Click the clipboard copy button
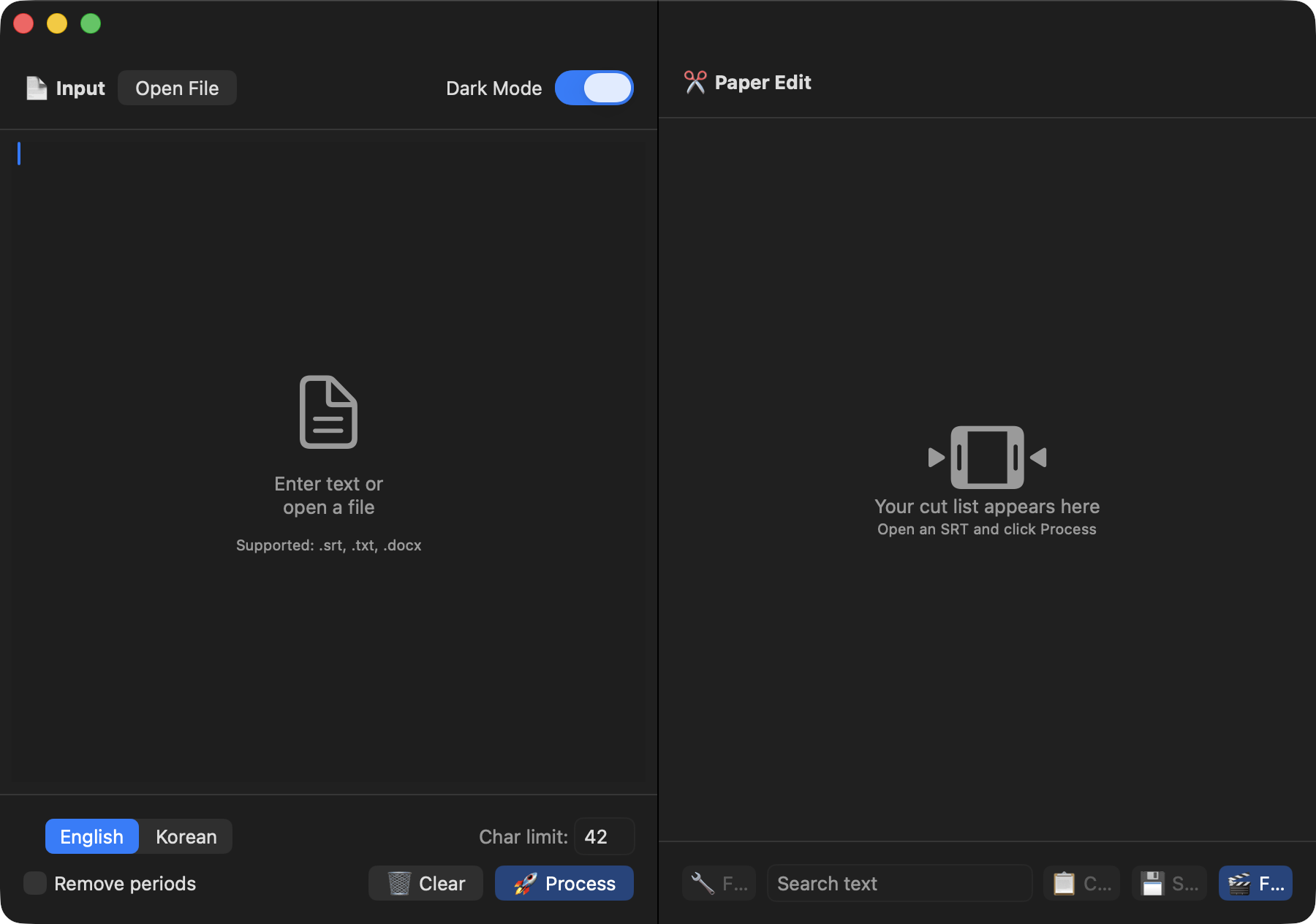Viewport: 1316px width, 924px height. pyautogui.click(x=1081, y=883)
